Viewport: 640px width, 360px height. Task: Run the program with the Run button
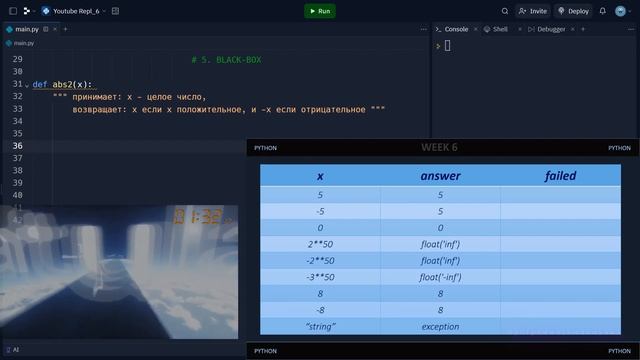pyautogui.click(x=320, y=11)
